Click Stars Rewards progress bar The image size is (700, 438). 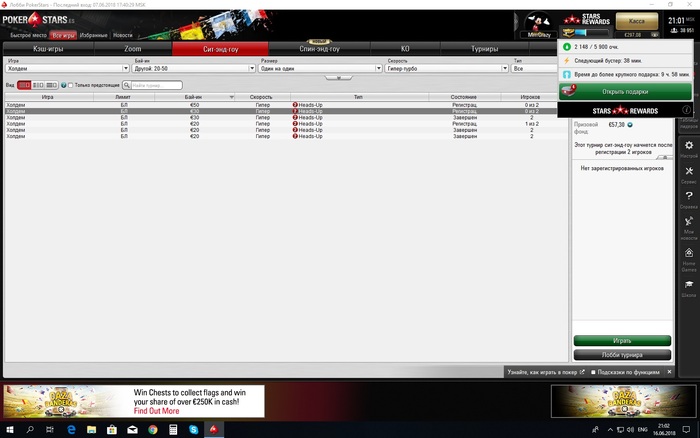click(591, 33)
